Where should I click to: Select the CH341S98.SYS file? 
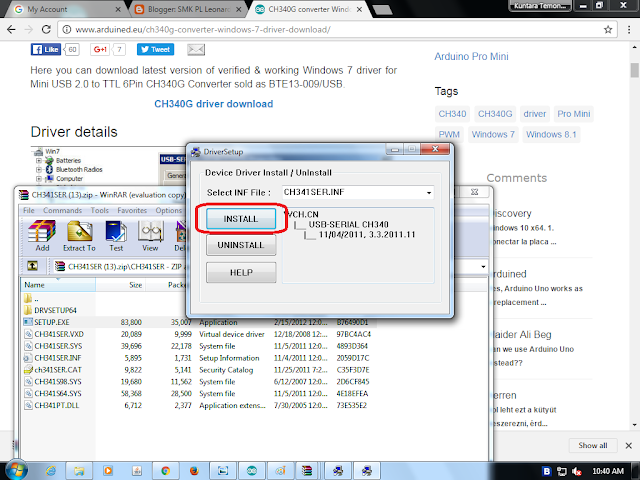point(53,382)
